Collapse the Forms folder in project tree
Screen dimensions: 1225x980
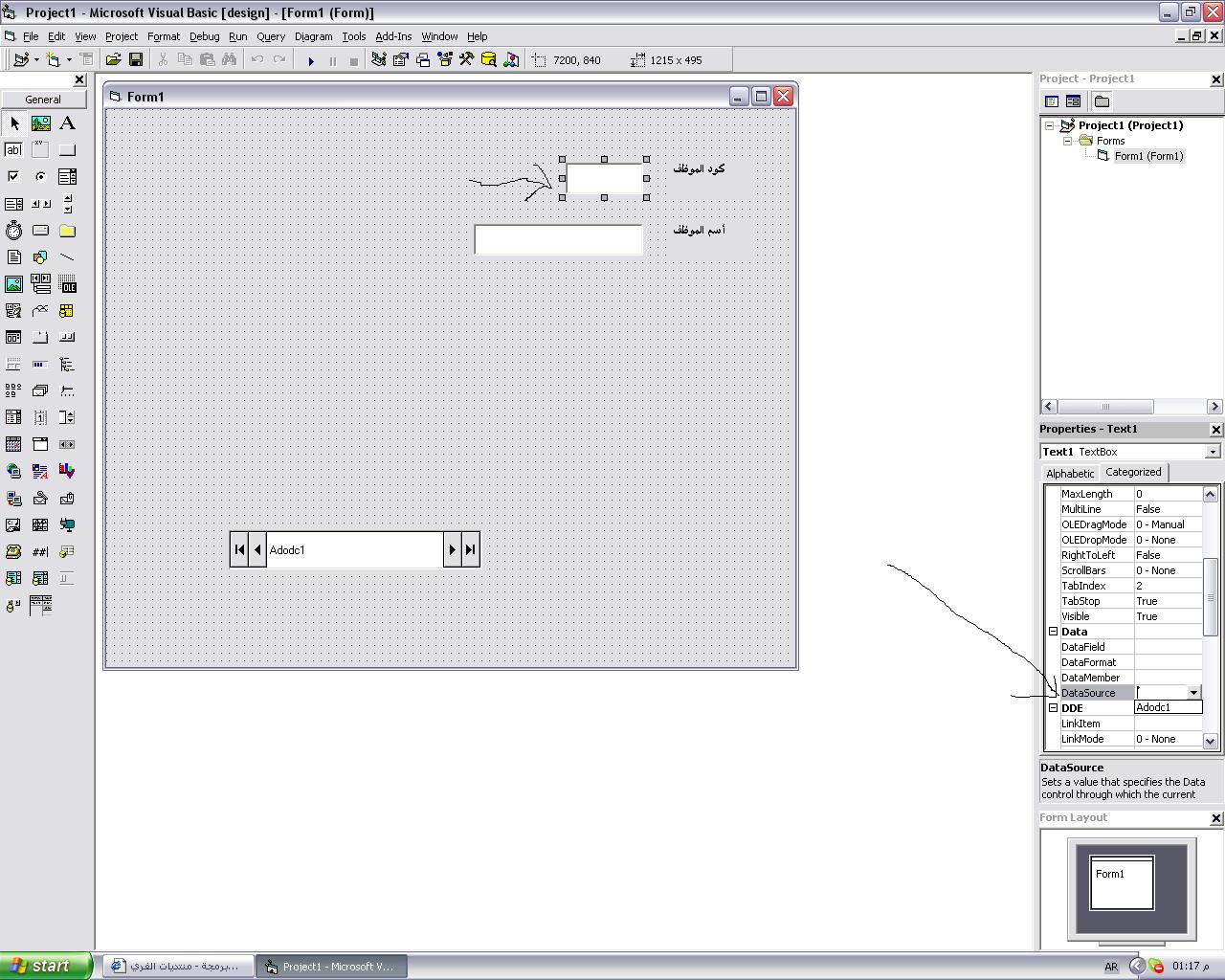(1067, 141)
